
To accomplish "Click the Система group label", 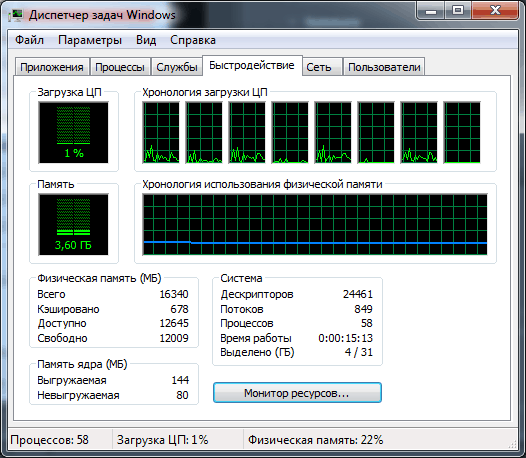I will [241, 278].
